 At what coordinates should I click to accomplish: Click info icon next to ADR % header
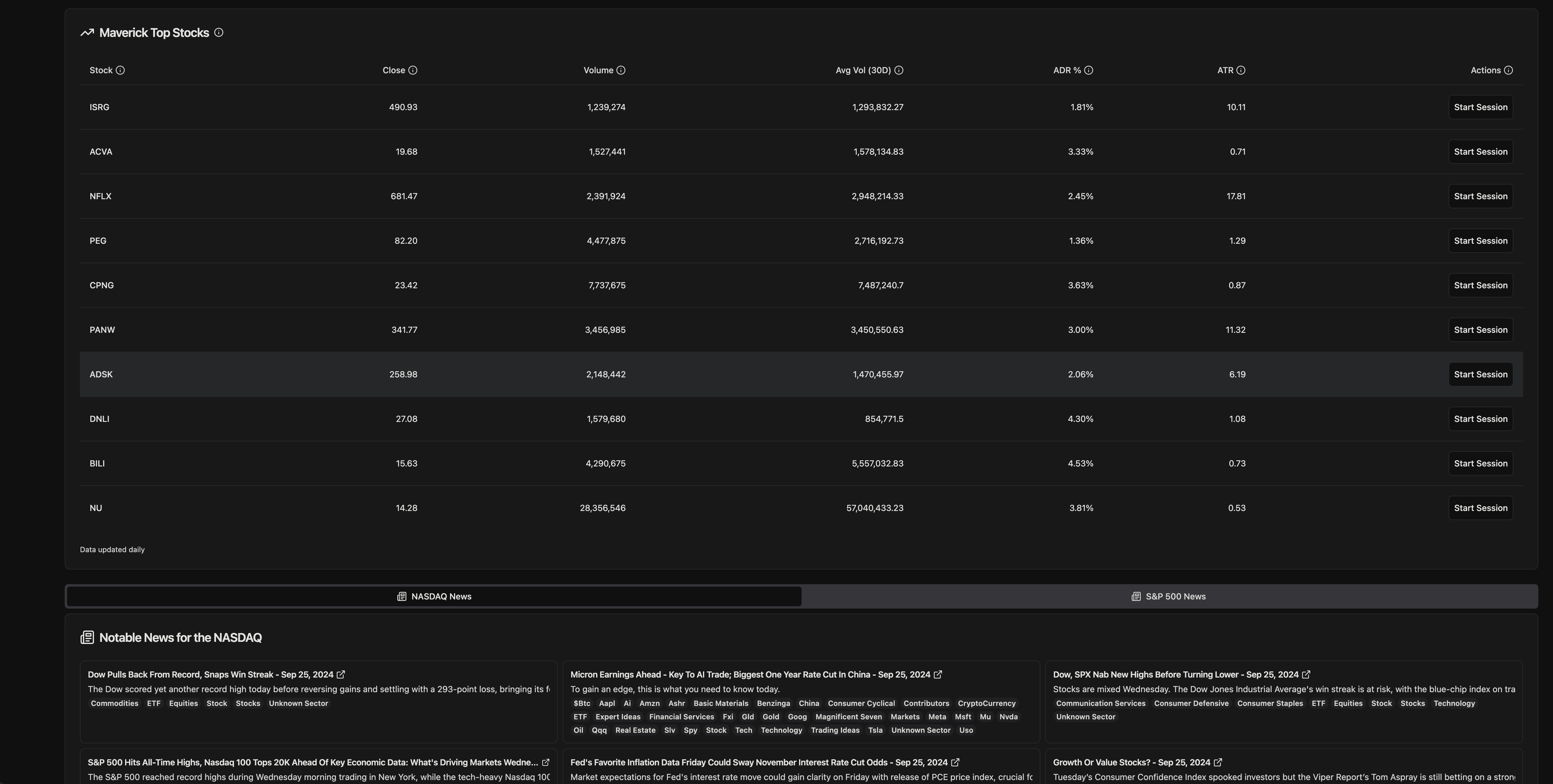1089,70
